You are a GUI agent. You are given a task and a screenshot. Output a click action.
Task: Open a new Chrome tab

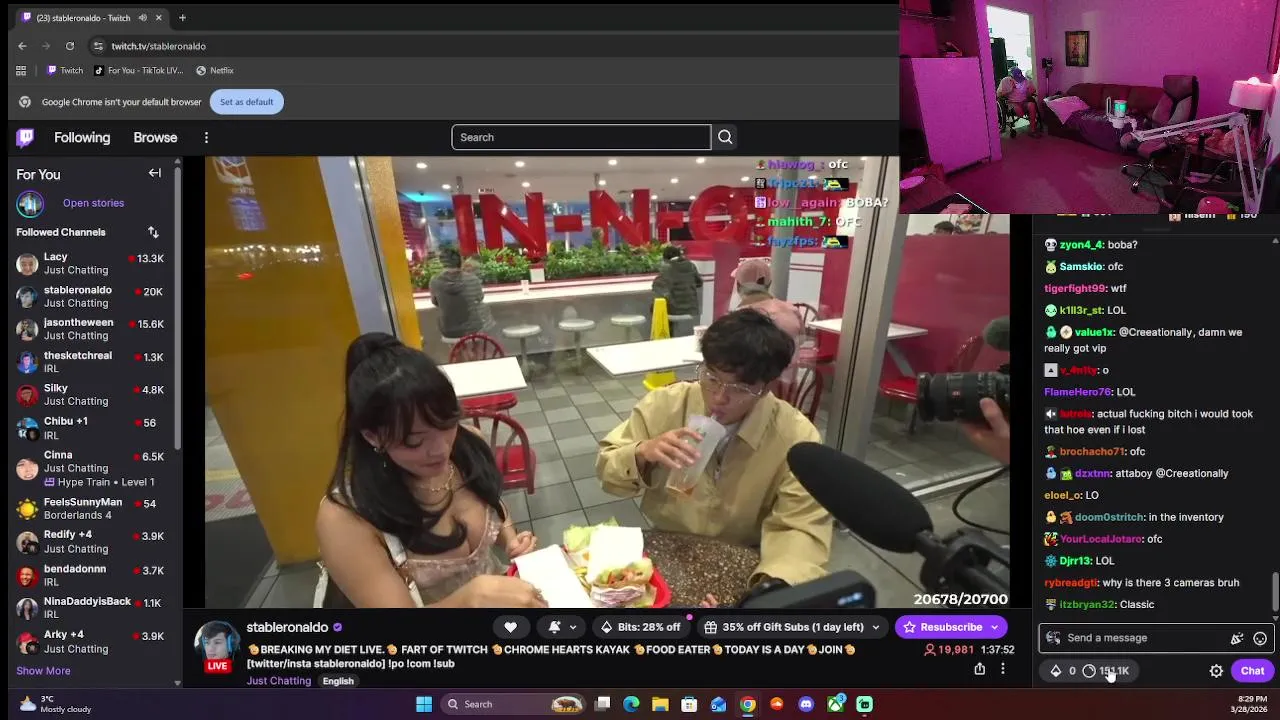pyautogui.click(x=182, y=18)
